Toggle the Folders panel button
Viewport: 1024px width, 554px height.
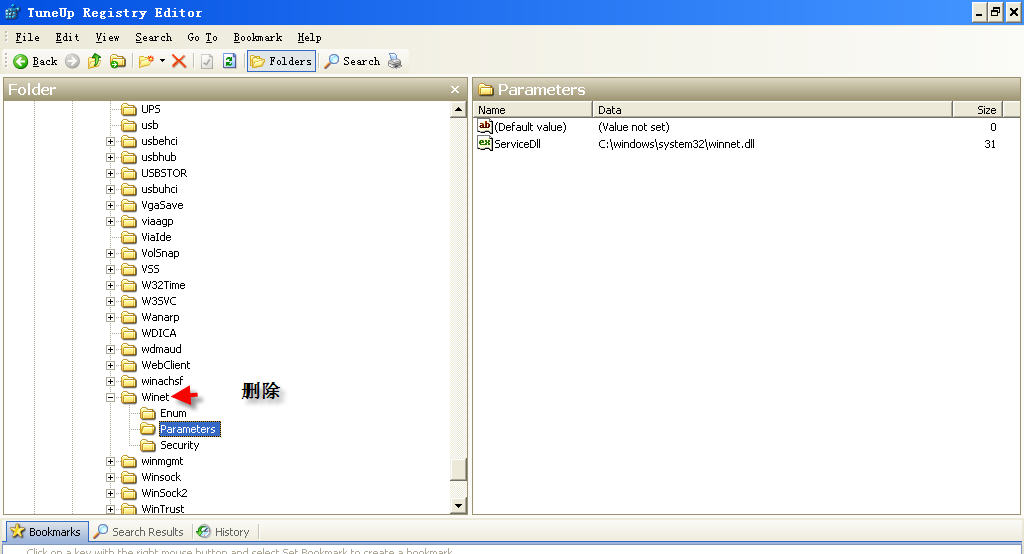click(x=281, y=61)
